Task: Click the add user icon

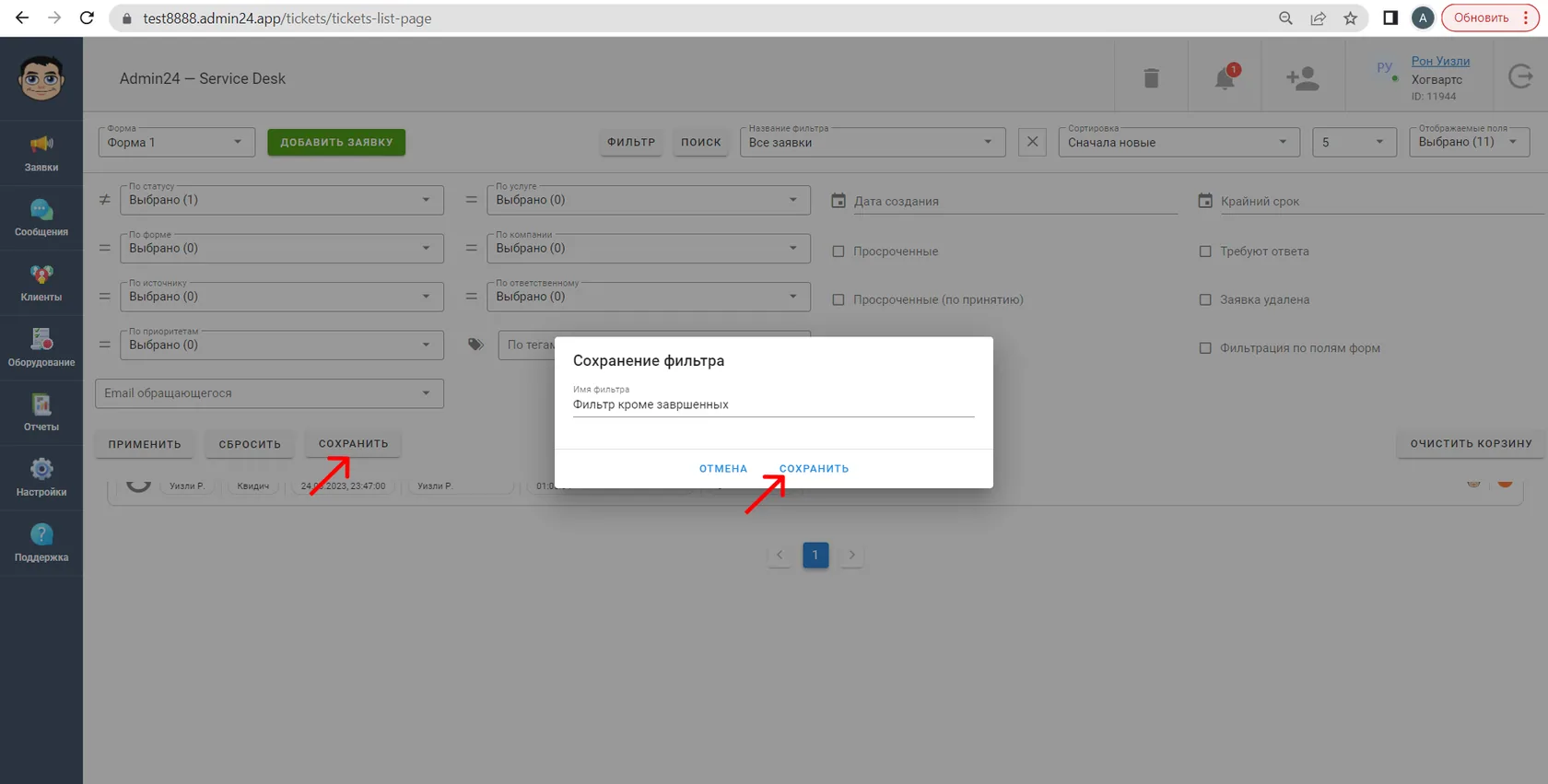Action: [1302, 78]
